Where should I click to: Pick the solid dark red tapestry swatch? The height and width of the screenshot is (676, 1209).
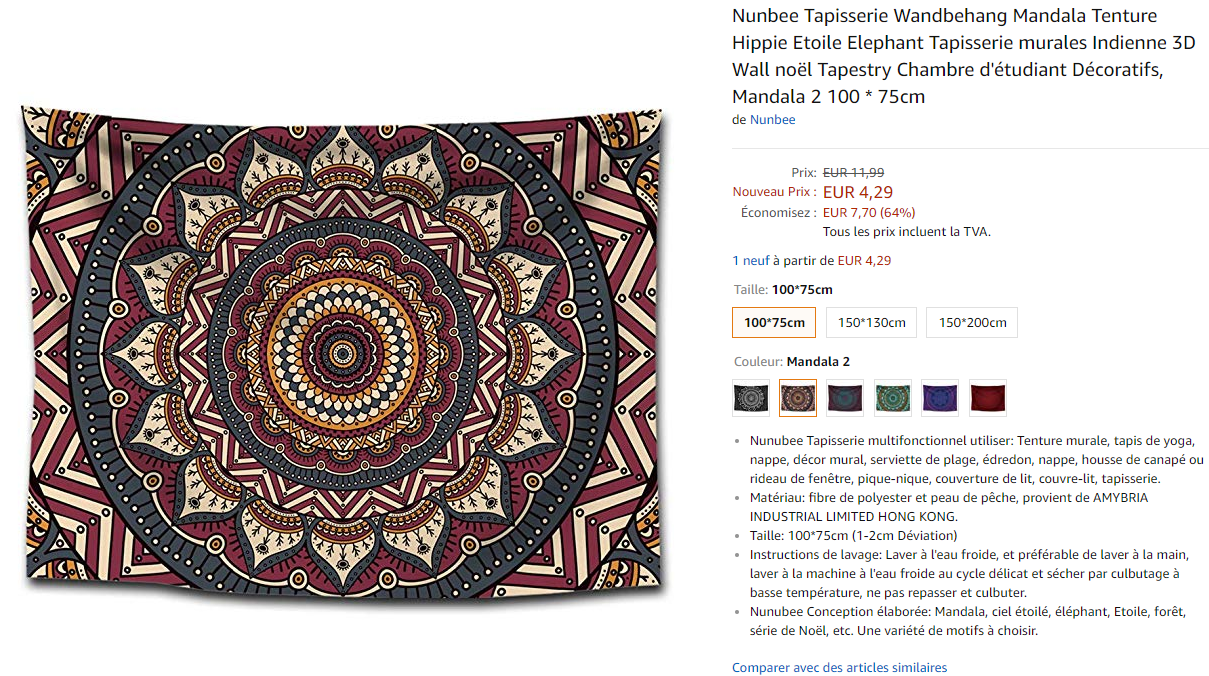tap(988, 398)
